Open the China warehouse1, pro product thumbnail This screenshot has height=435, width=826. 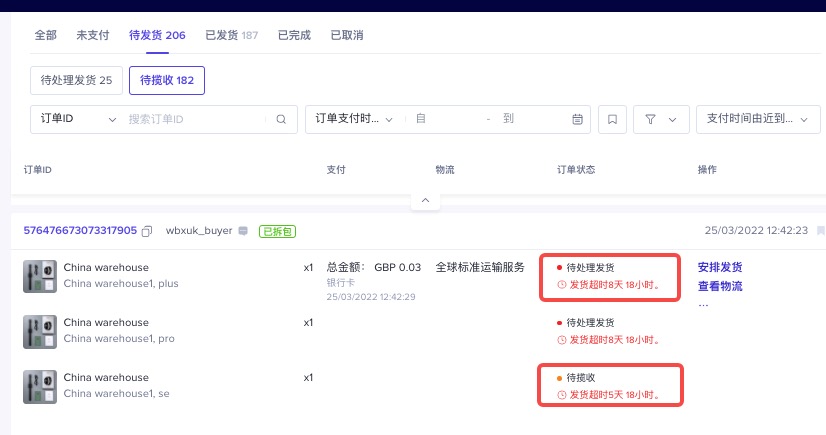point(40,332)
